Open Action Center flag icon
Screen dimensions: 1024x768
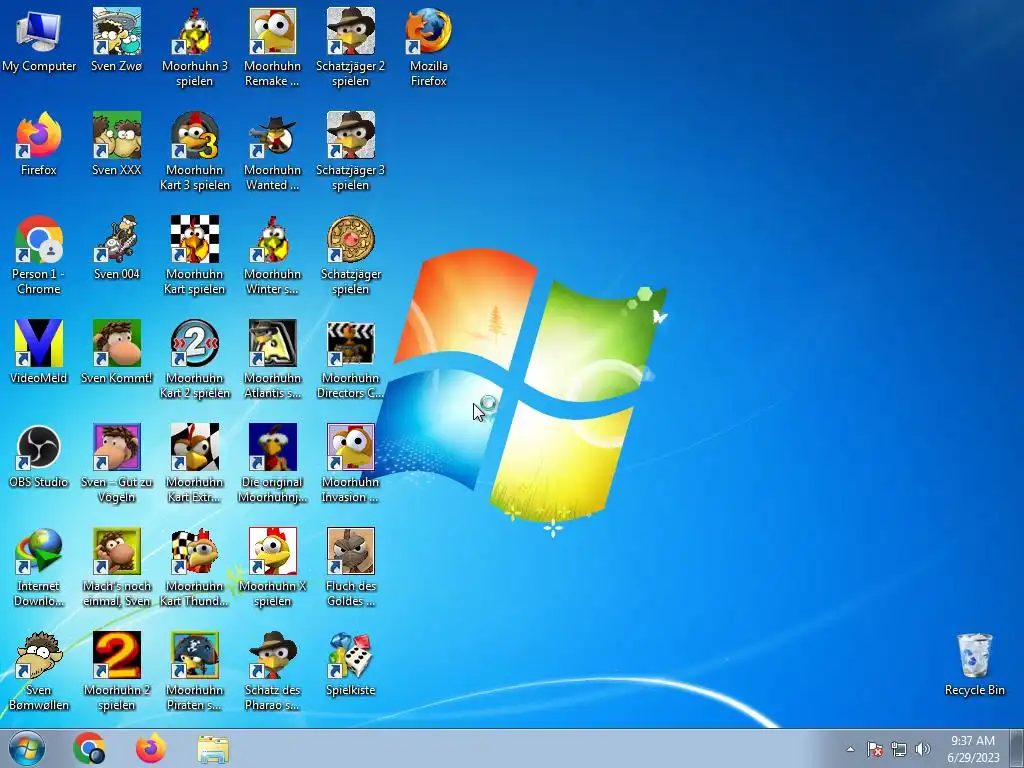click(875, 749)
